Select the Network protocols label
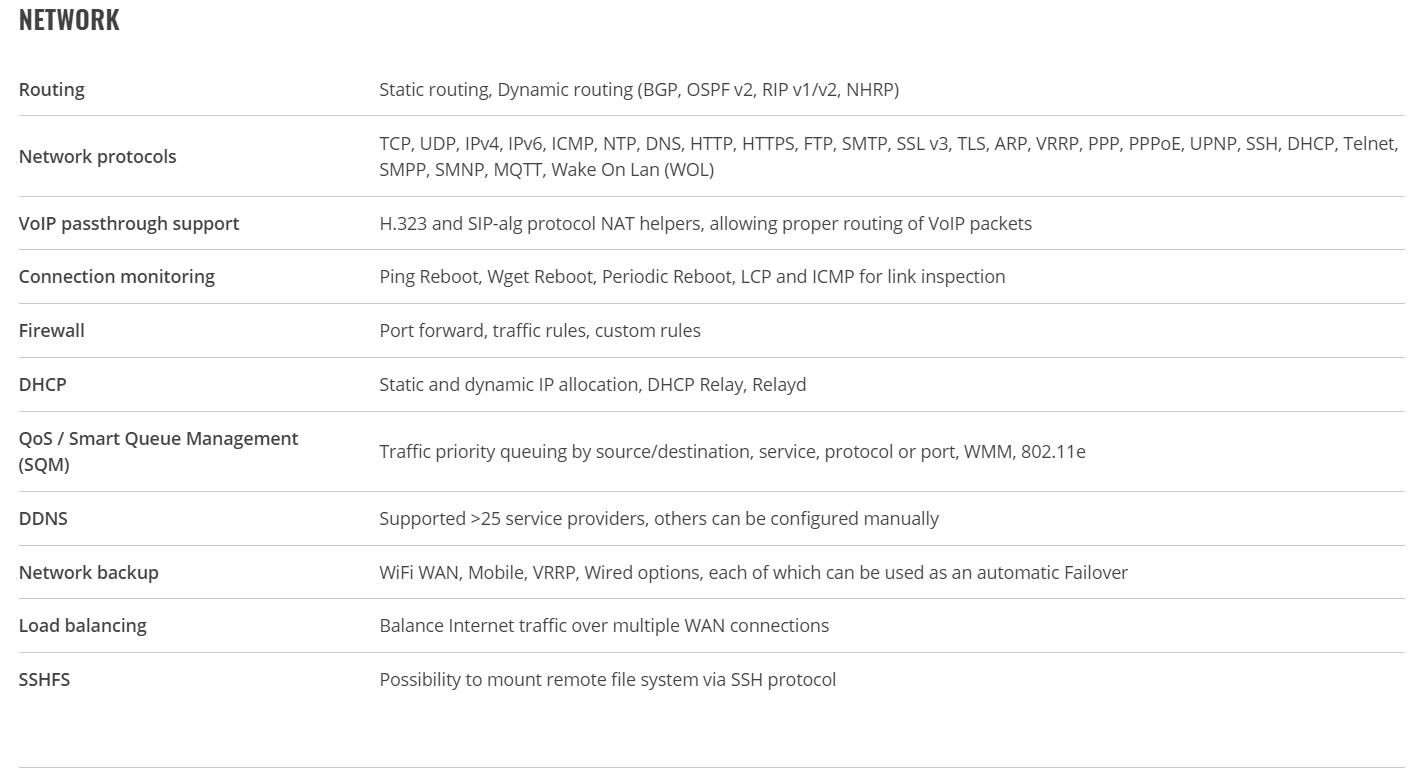Screen dimensions: 1412x774 pyautogui.click(x=97, y=156)
